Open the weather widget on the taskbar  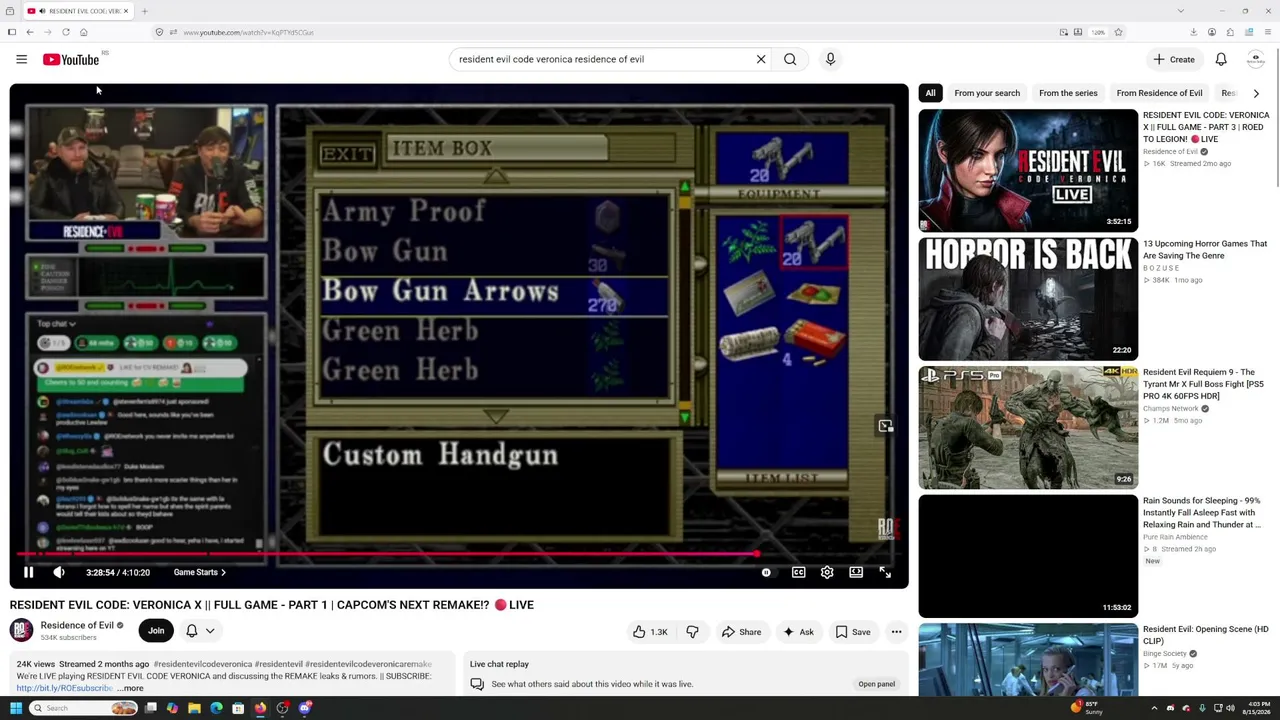[x=1086, y=708]
